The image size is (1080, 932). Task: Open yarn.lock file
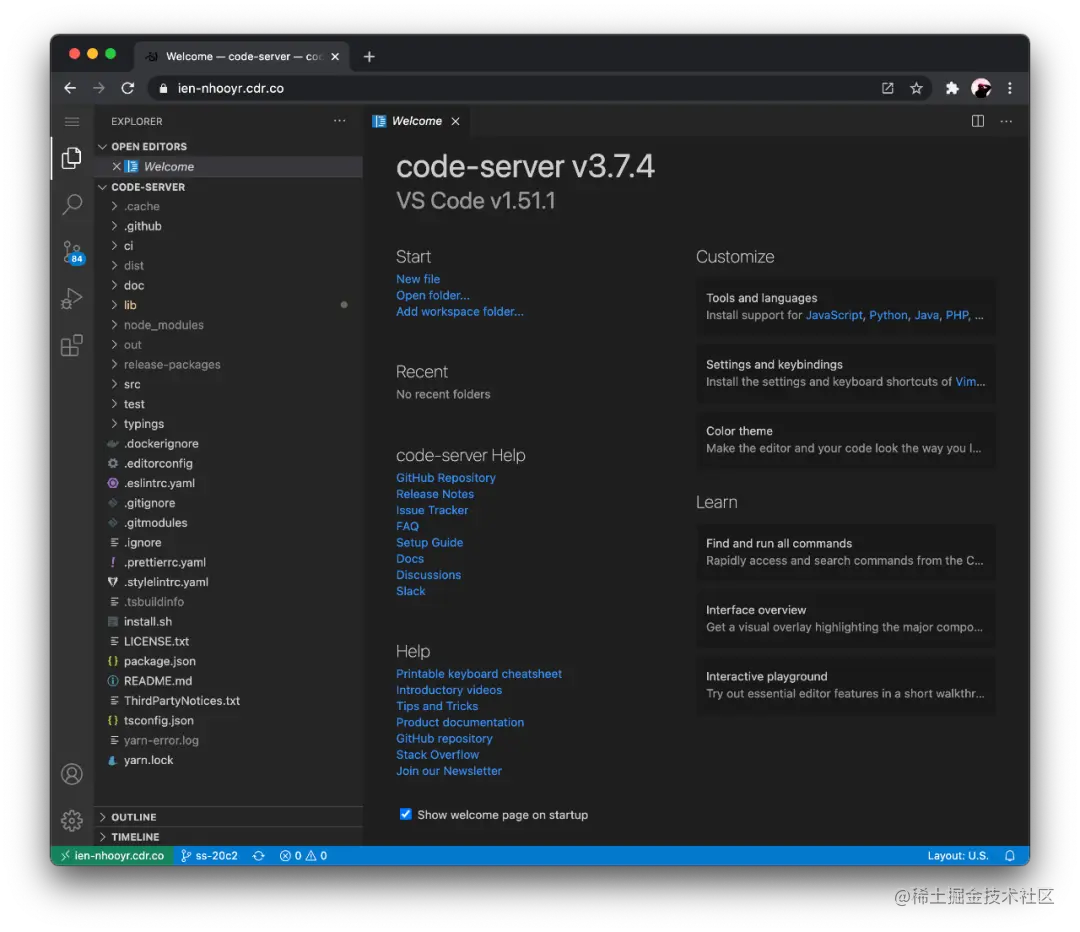tap(227, 760)
